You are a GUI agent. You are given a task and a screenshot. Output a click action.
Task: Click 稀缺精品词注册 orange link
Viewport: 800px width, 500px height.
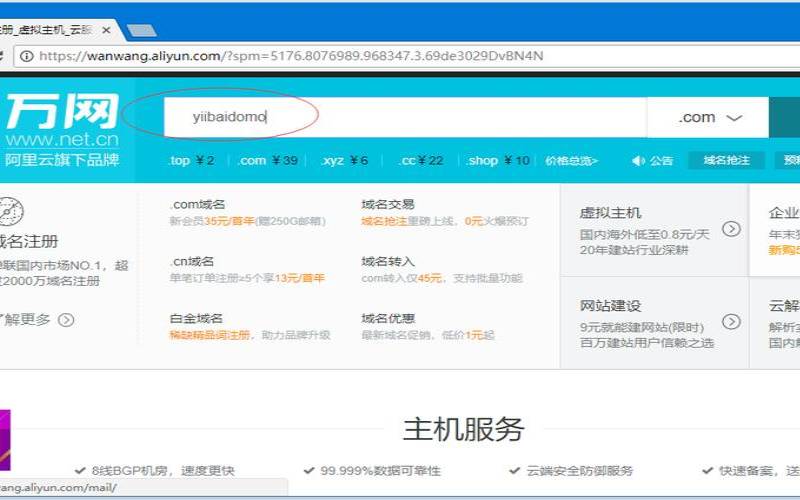[x=210, y=335]
